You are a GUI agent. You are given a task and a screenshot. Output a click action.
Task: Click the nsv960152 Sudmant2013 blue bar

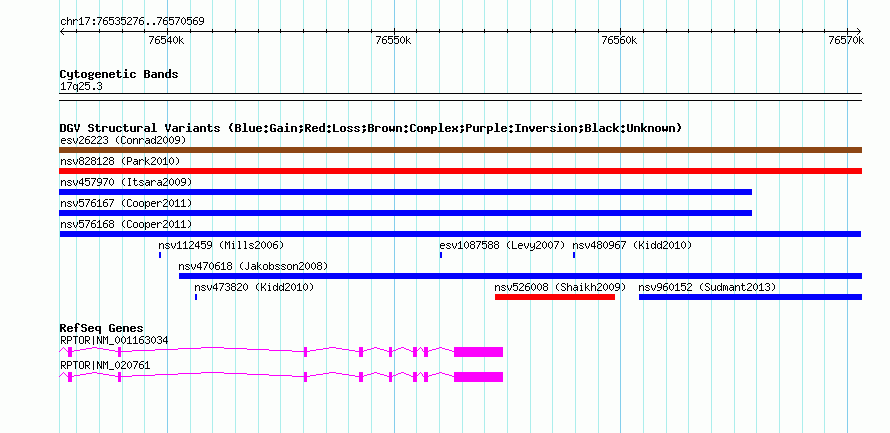click(750, 297)
